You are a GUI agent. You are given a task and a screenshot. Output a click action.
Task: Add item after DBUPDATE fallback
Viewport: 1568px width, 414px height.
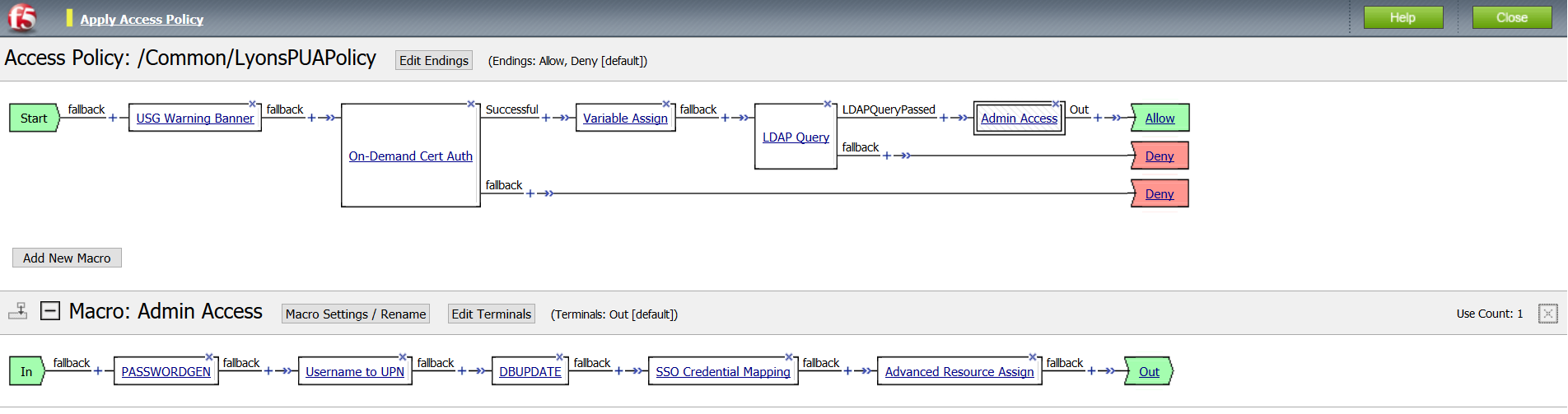[618, 371]
